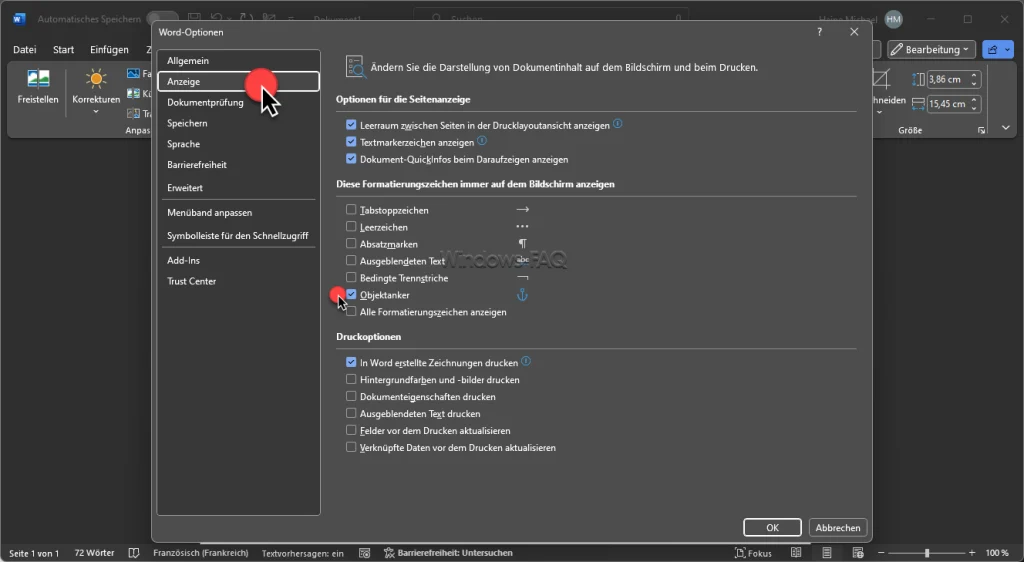Click the share icon button in ribbon
The height and width of the screenshot is (562, 1024).
(x=993, y=50)
